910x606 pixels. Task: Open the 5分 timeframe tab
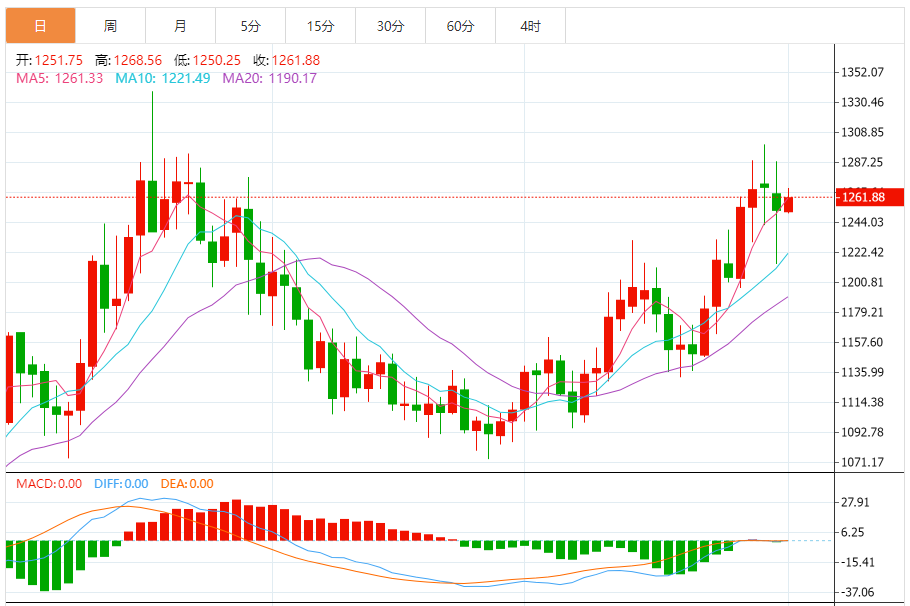click(x=251, y=26)
